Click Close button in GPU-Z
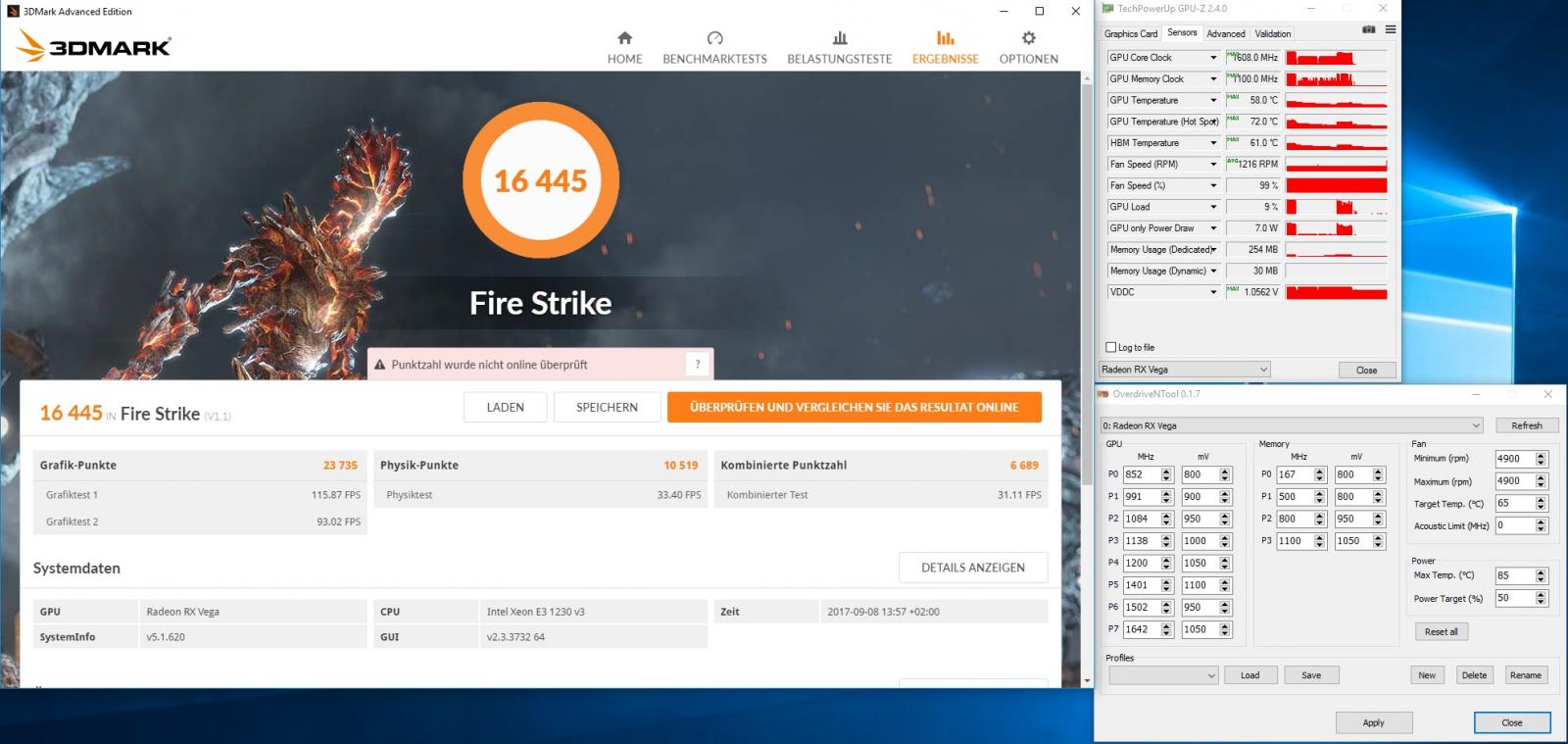 click(1366, 370)
